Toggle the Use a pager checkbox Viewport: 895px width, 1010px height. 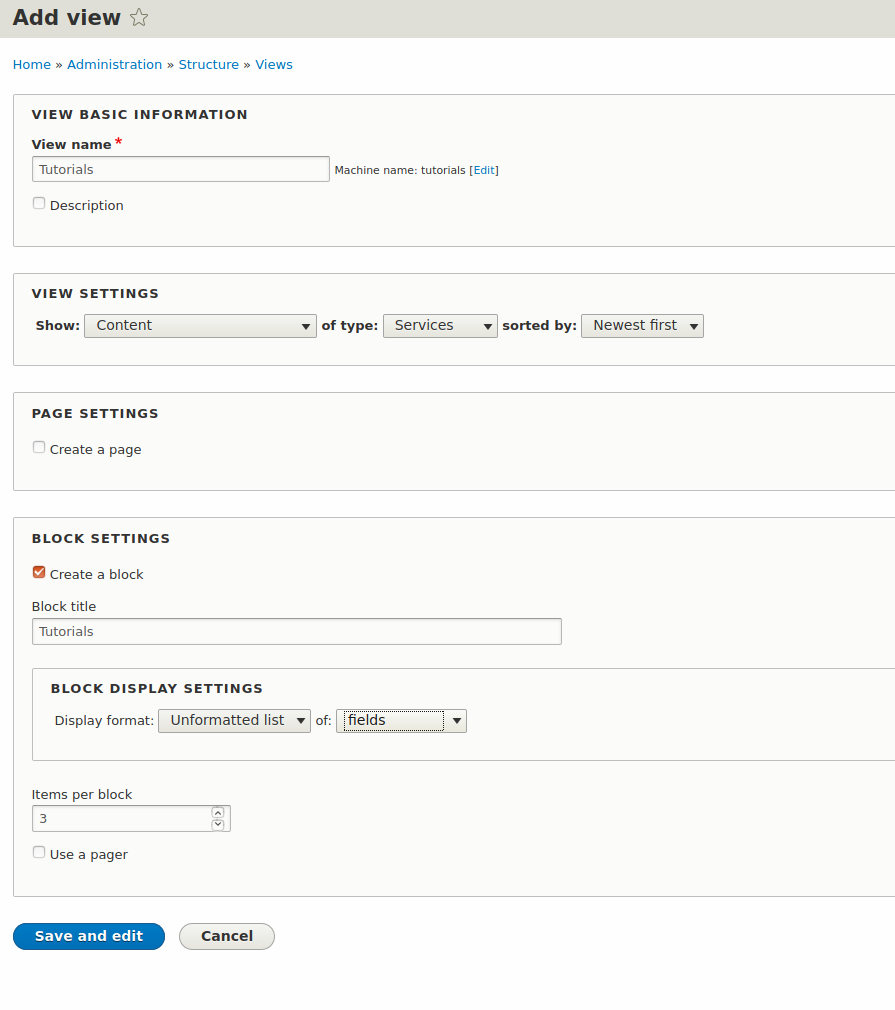[39, 853]
